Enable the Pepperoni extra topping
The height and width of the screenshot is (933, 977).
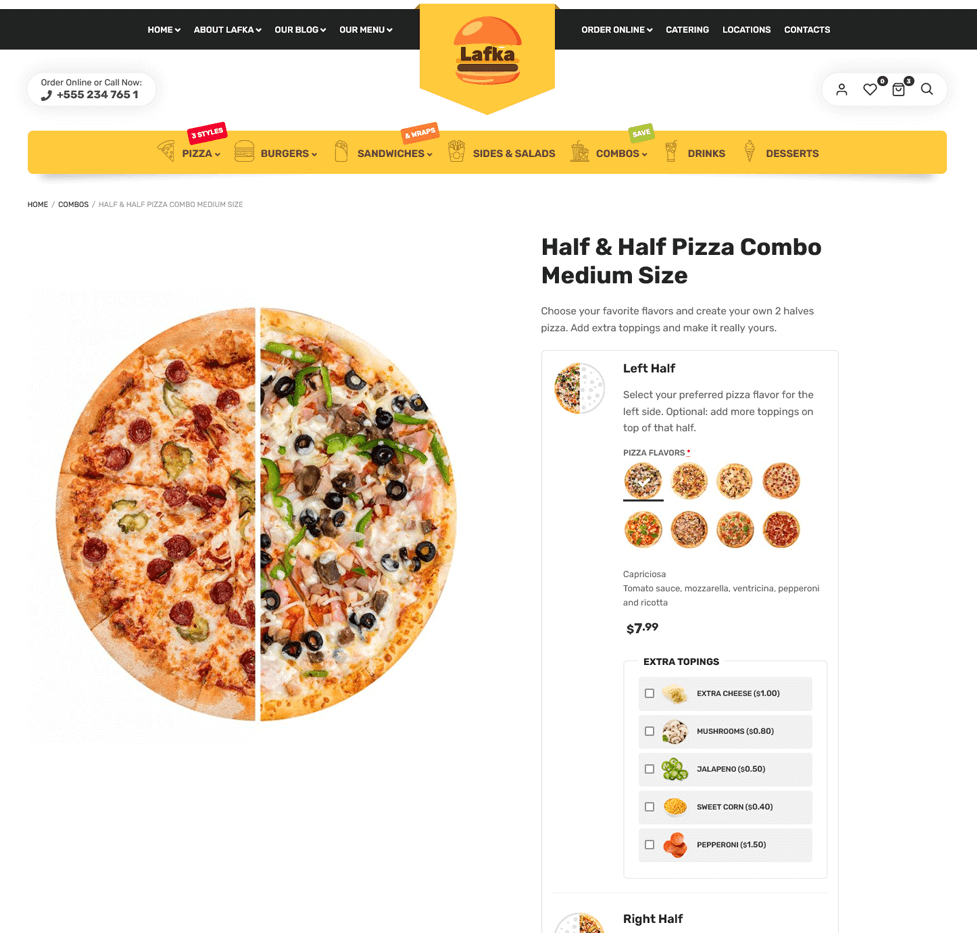coord(649,844)
